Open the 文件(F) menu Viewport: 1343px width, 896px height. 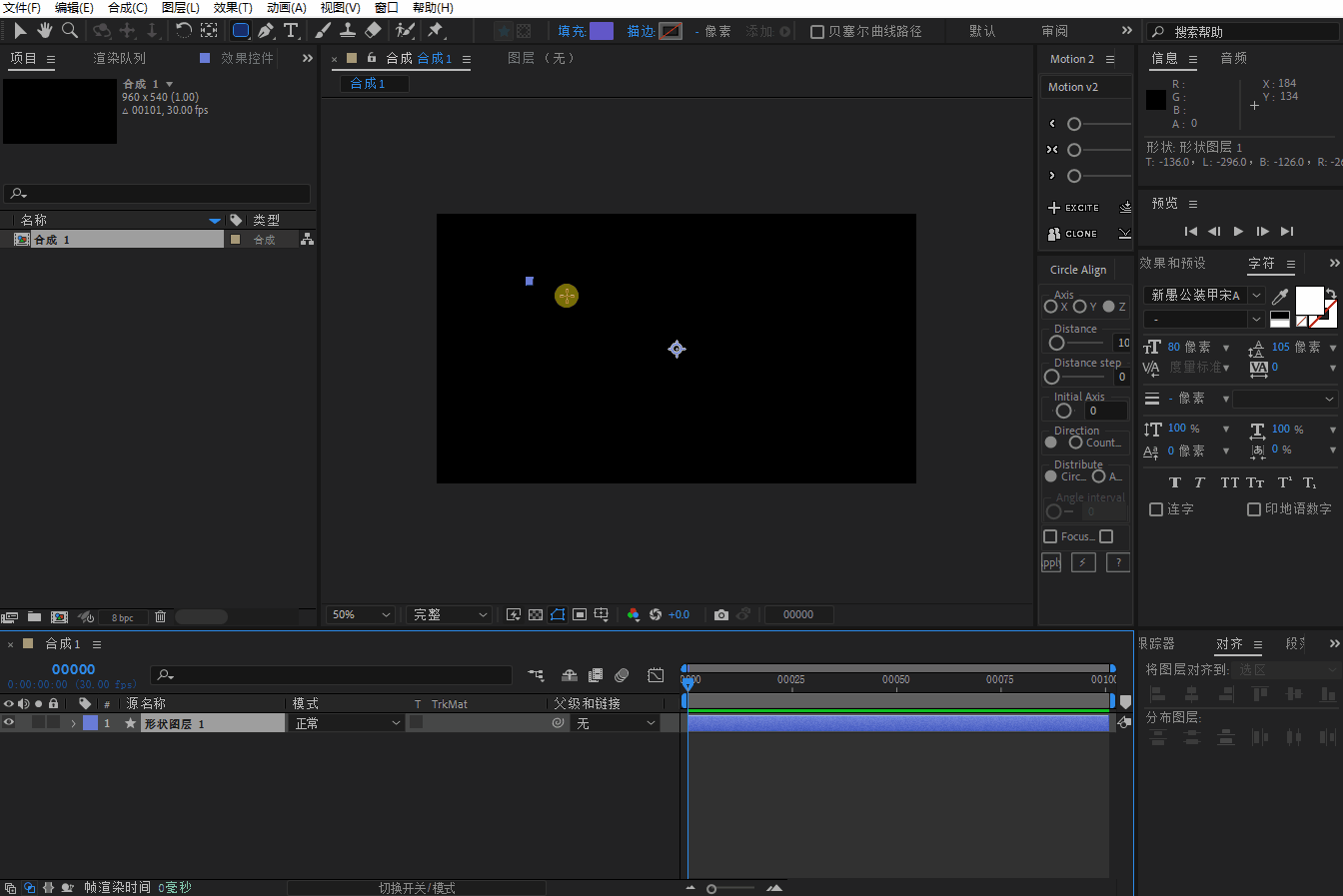(x=21, y=8)
